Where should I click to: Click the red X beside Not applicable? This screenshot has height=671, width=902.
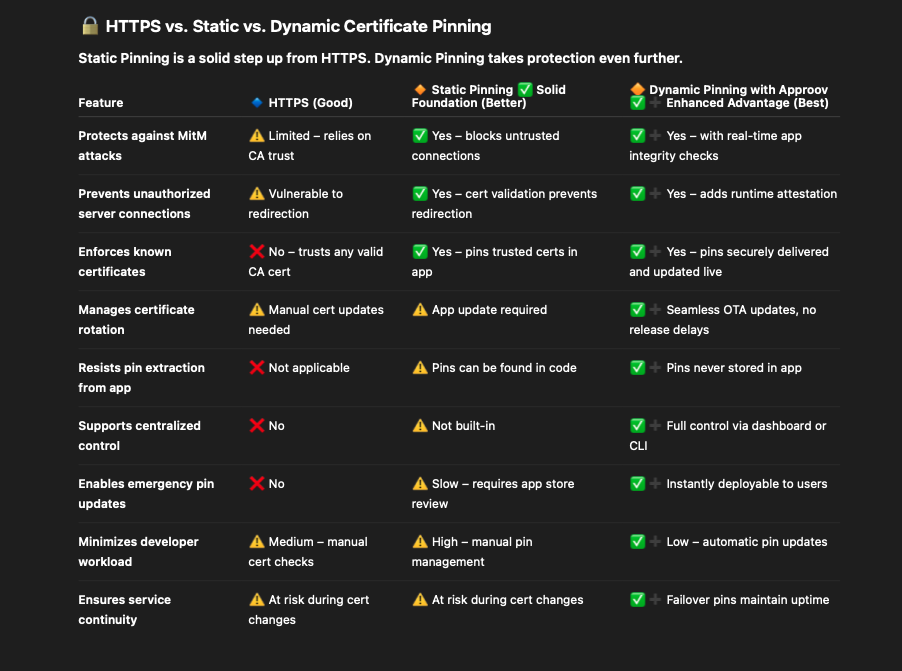tap(257, 367)
